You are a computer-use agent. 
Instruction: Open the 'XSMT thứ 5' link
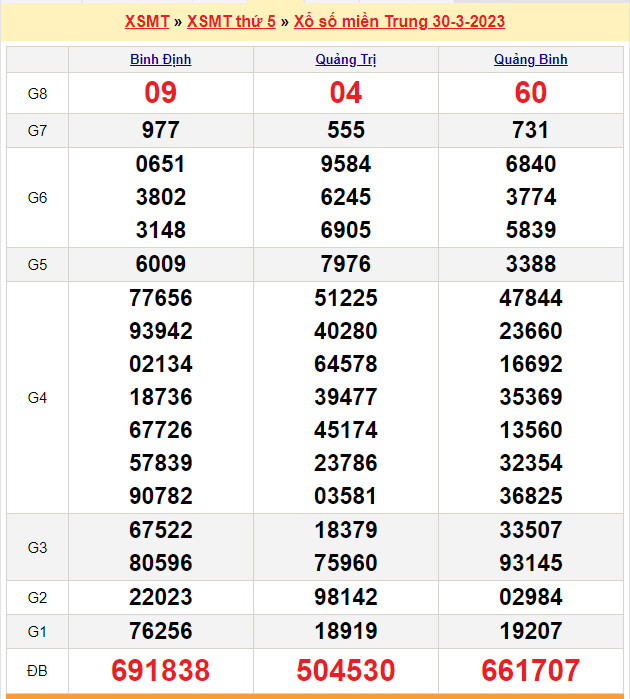(231, 21)
